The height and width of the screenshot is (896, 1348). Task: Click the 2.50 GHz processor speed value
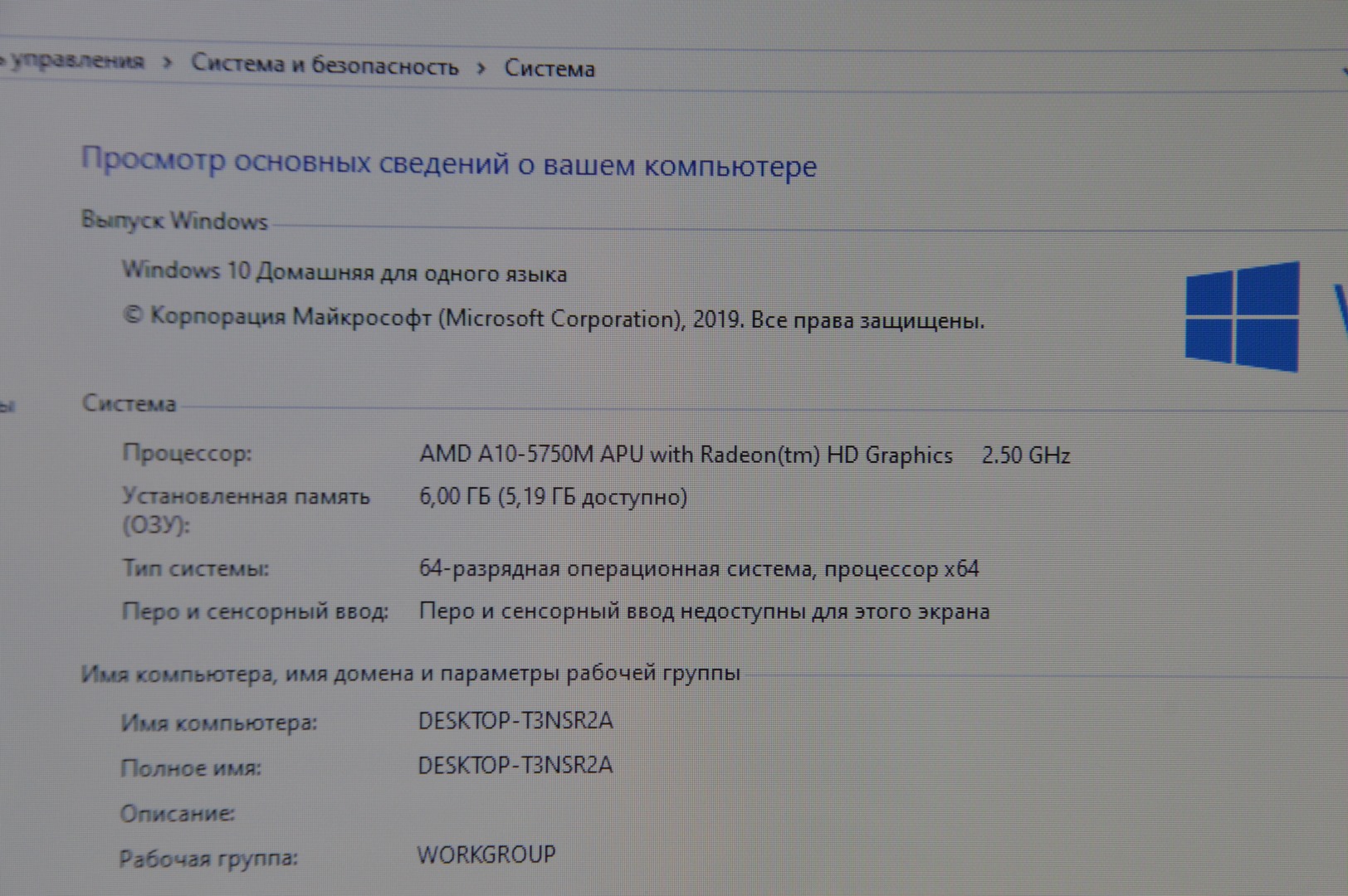1025,455
